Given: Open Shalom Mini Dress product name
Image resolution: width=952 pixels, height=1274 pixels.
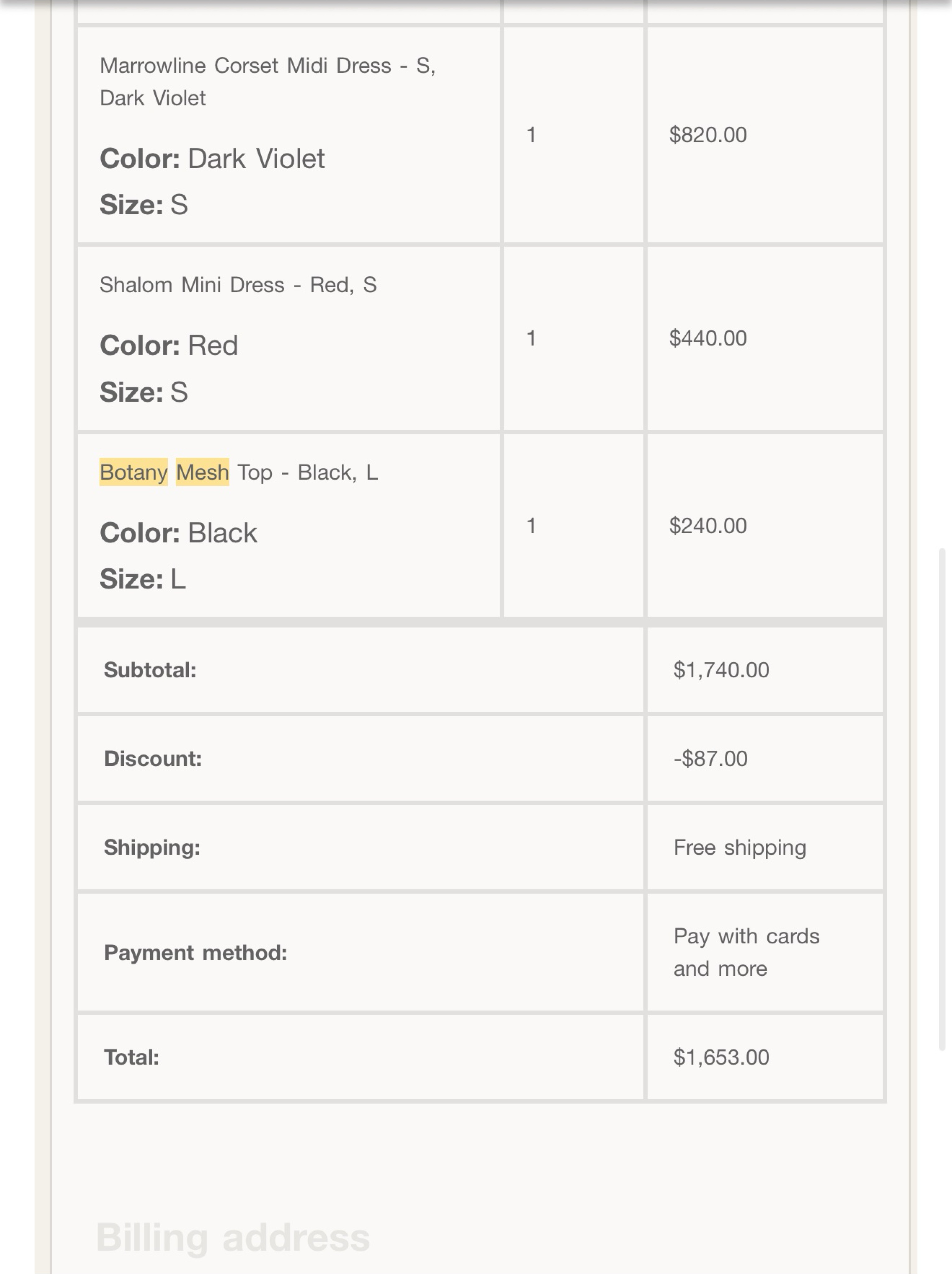Looking at the screenshot, I should pyautogui.click(x=238, y=285).
